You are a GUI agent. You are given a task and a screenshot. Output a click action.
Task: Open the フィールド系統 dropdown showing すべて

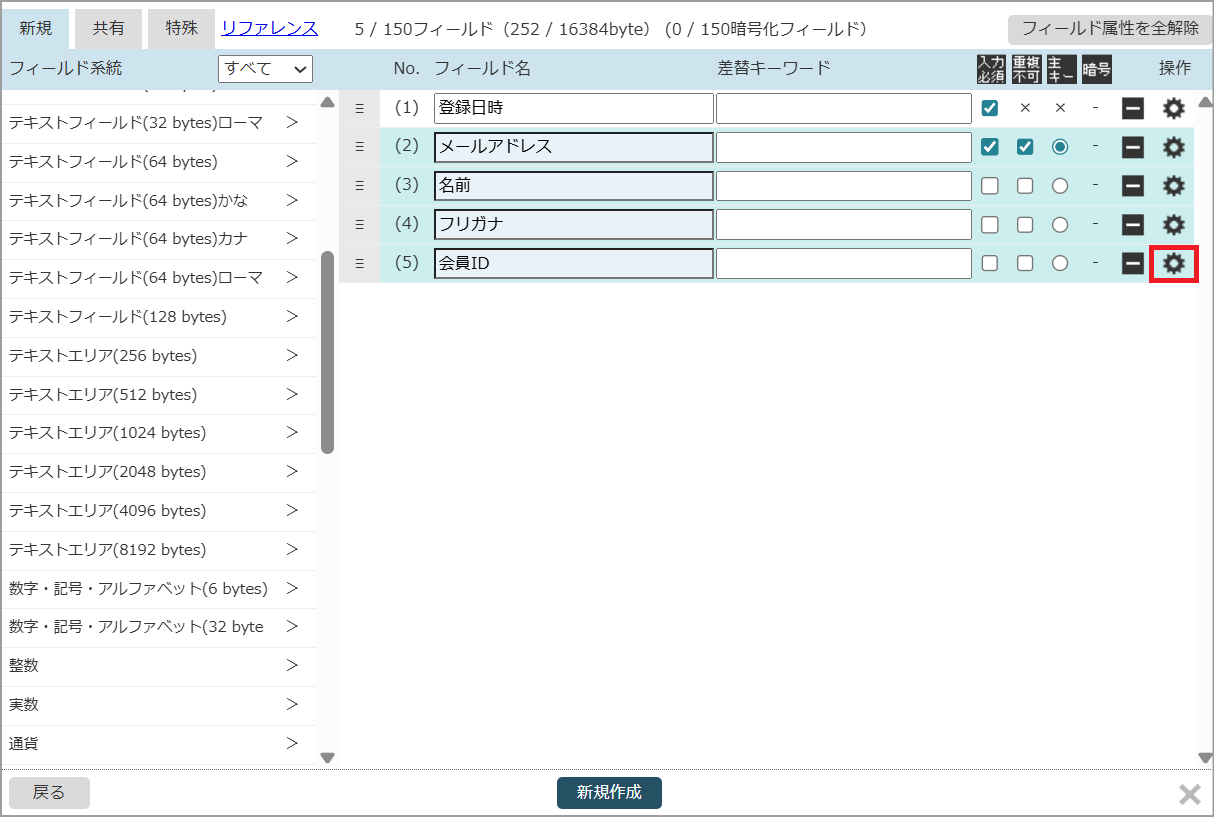[x=265, y=69]
